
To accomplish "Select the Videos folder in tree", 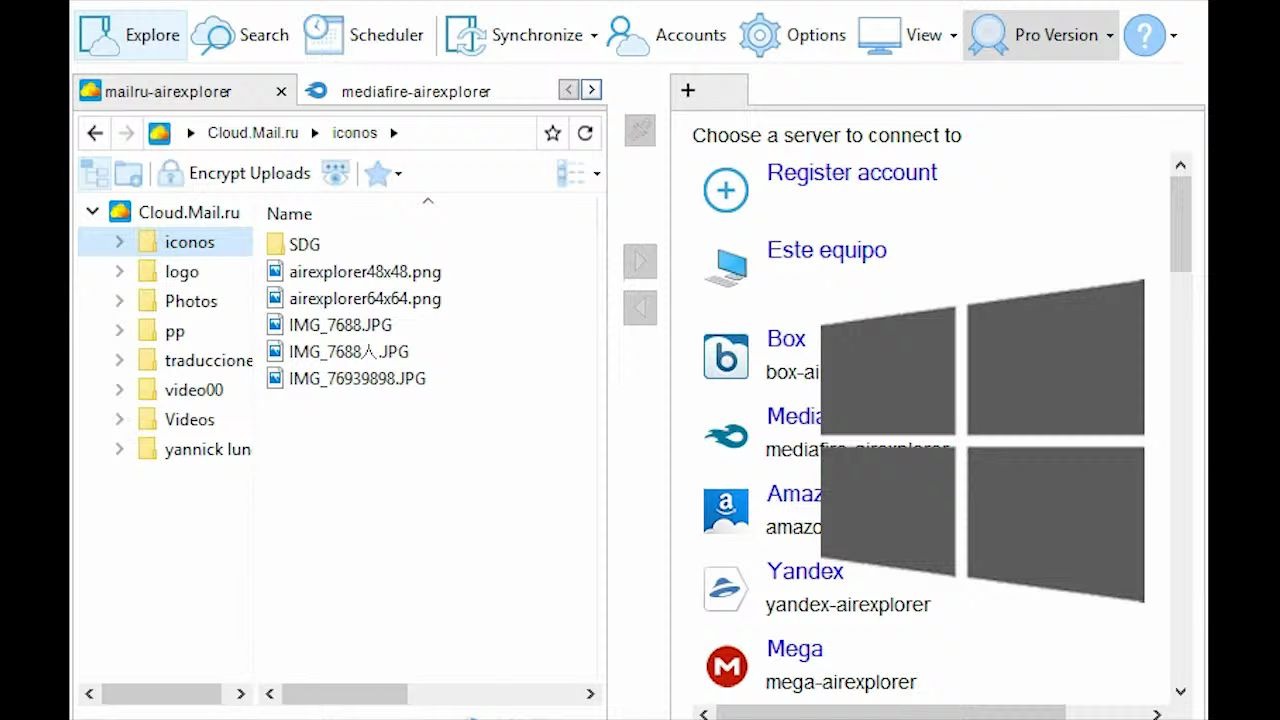I will (189, 420).
